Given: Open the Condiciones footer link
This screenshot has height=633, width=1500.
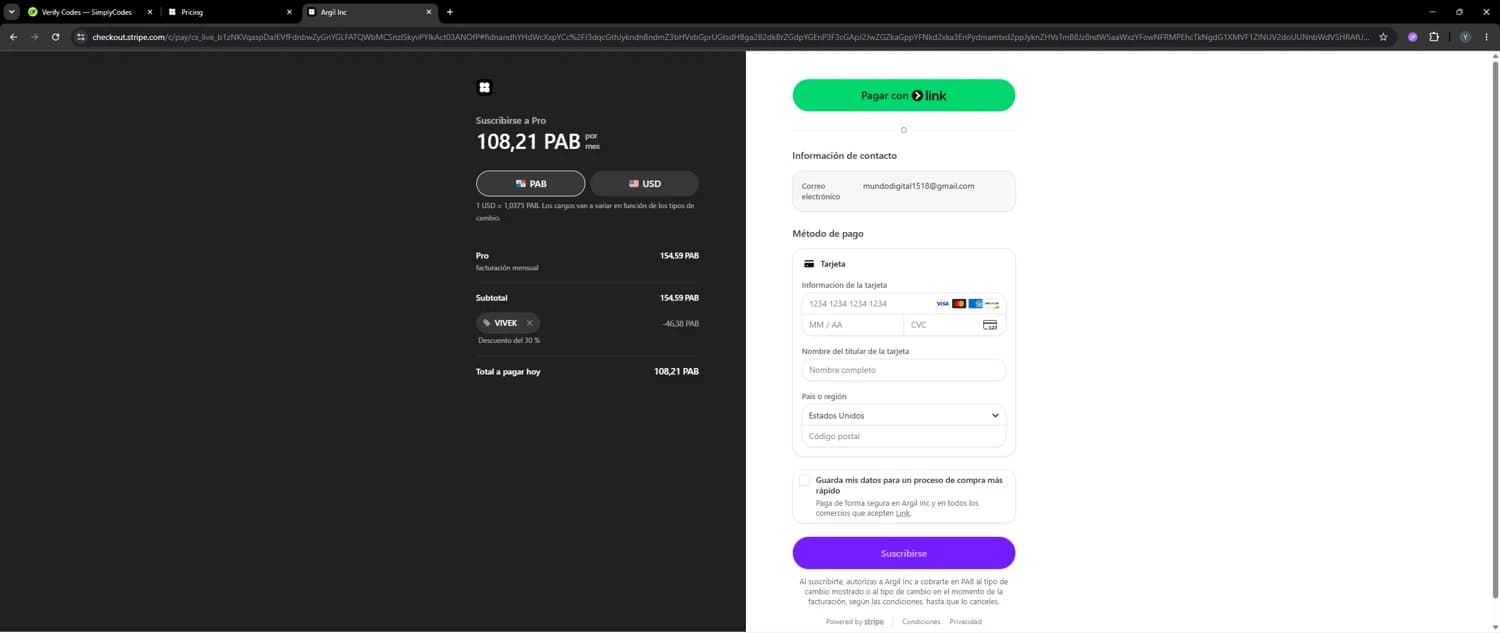Looking at the screenshot, I should [x=921, y=622].
